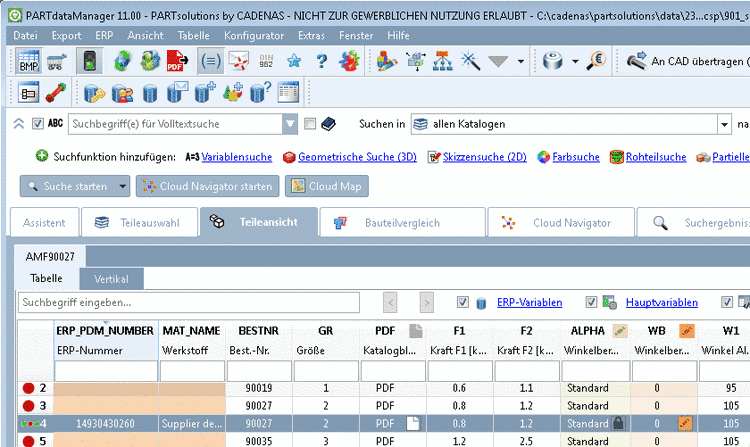Select table row with ERP number 14930430260
This screenshot has width=750, height=447.
(384, 424)
